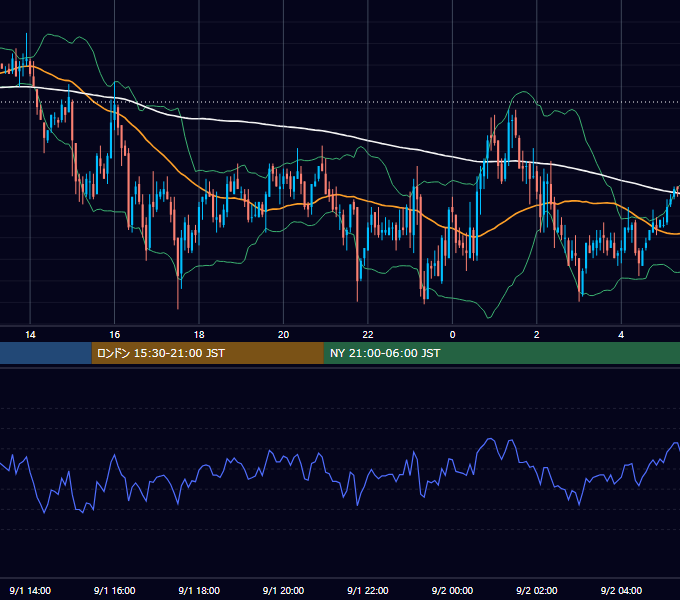Click the ロンドン 15:30-21:00 JST session bar
The height and width of the screenshot is (600, 680).
207,353
